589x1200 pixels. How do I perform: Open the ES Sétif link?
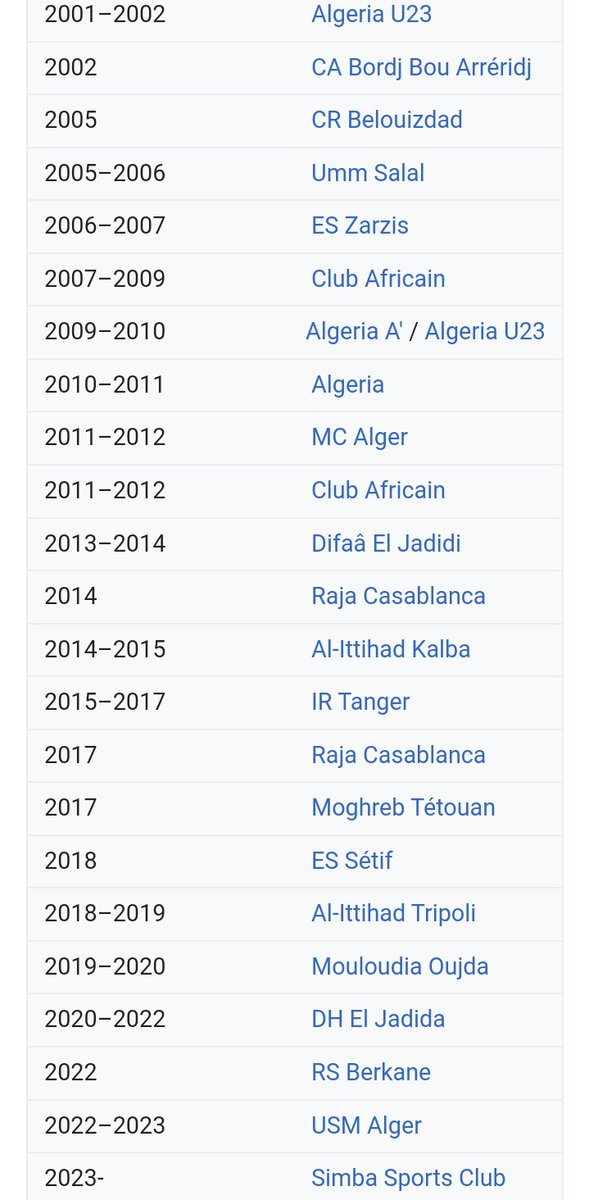click(x=352, y=861)
